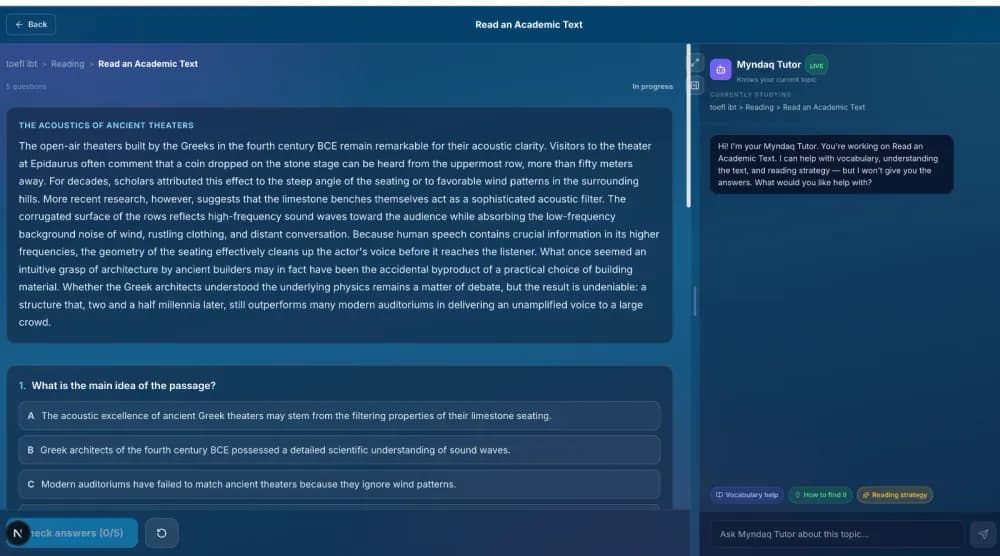Click question text What is the main idea

pyautogui.click(x=124, y=386)
